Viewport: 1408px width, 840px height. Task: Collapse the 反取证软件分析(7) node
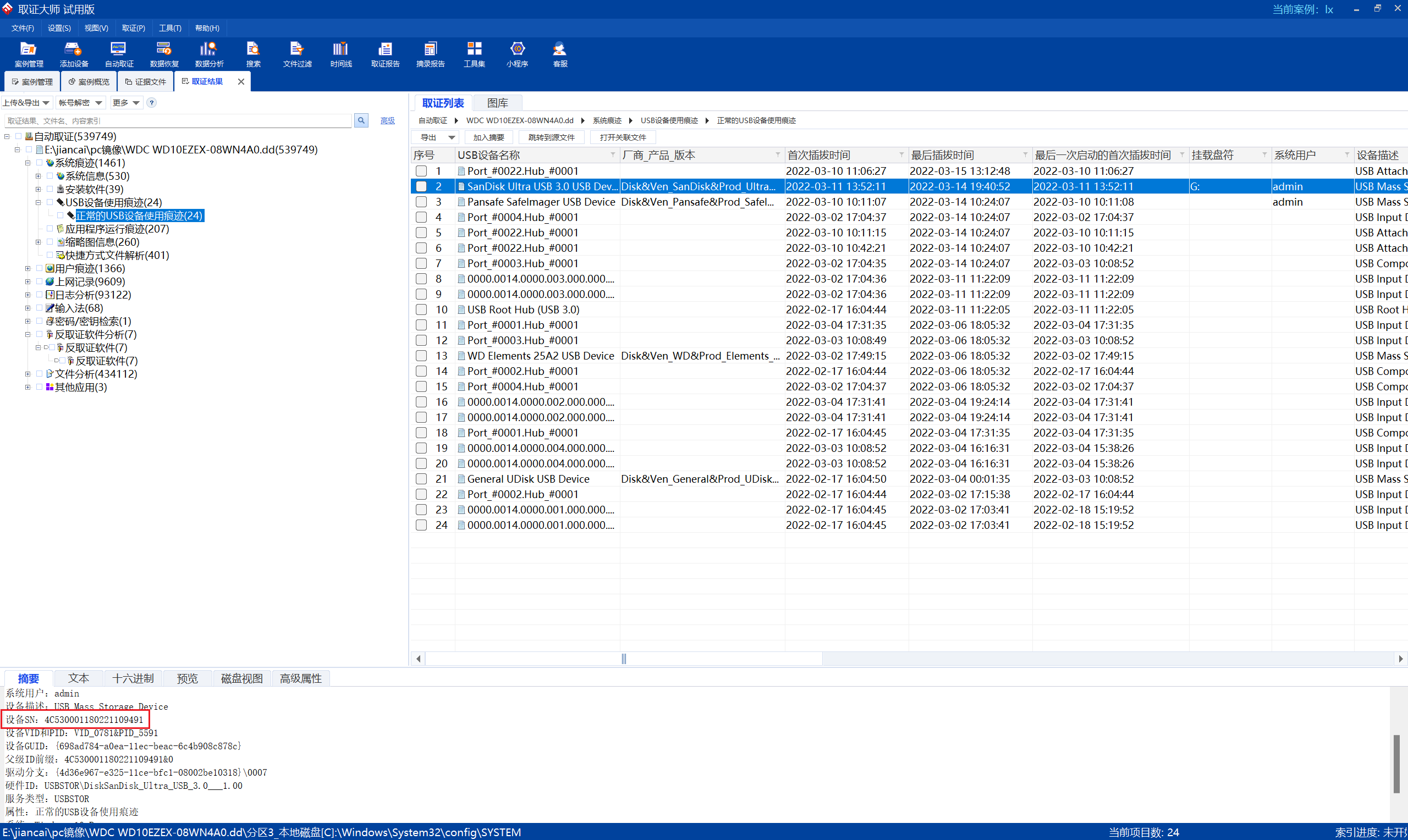tap(28, 335)
